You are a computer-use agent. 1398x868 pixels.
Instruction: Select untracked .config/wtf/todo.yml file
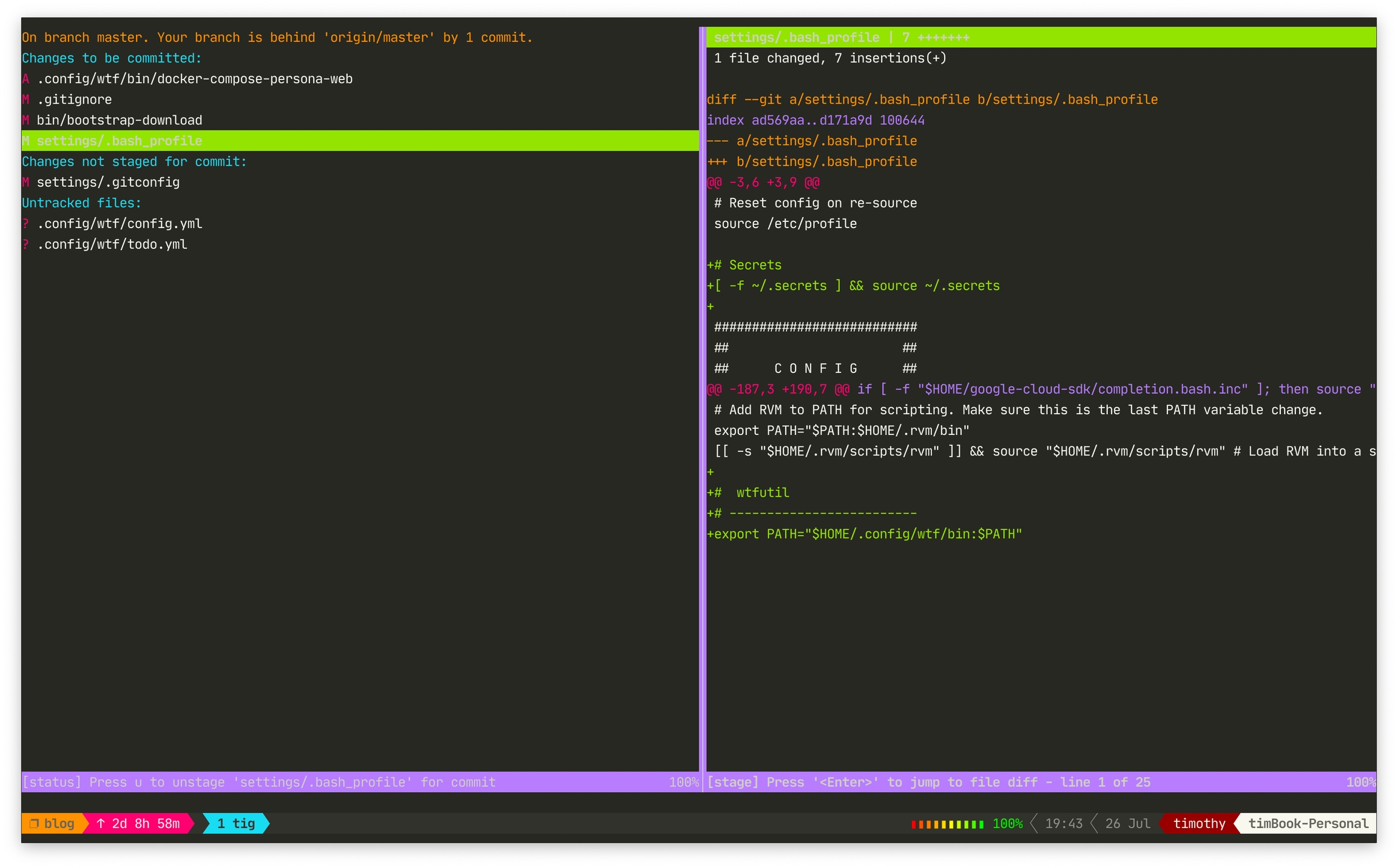(x=112, y=244)
